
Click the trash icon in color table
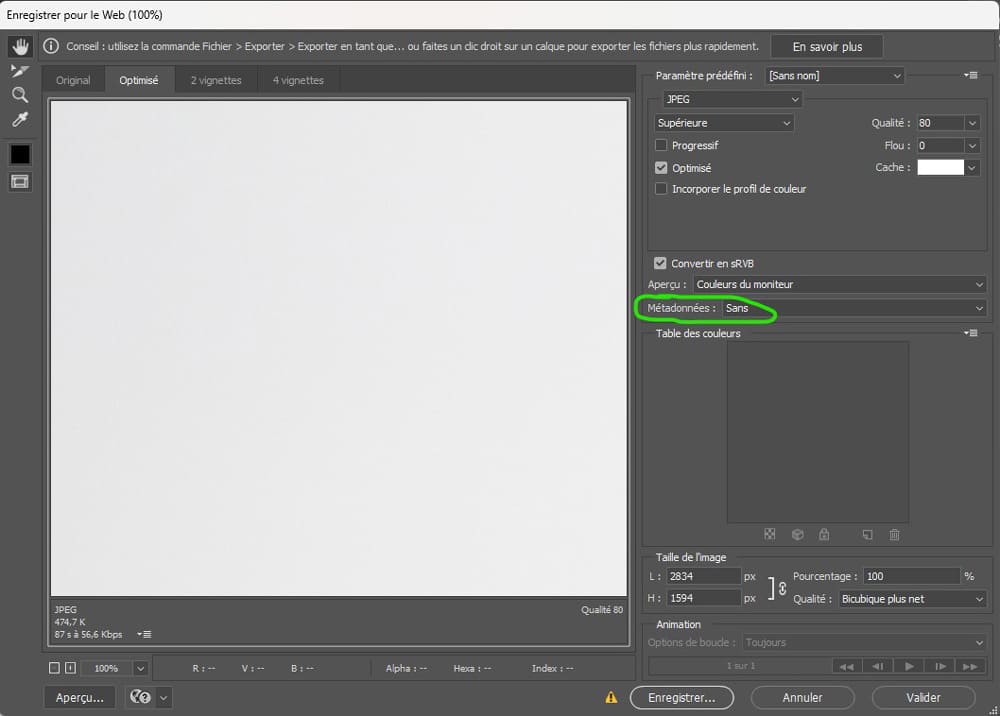[x=894, y=535]
